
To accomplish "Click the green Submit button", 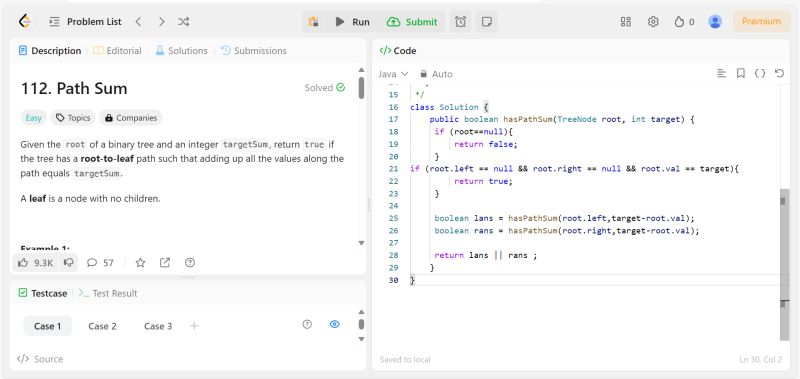I will click(x=412, y=21).
